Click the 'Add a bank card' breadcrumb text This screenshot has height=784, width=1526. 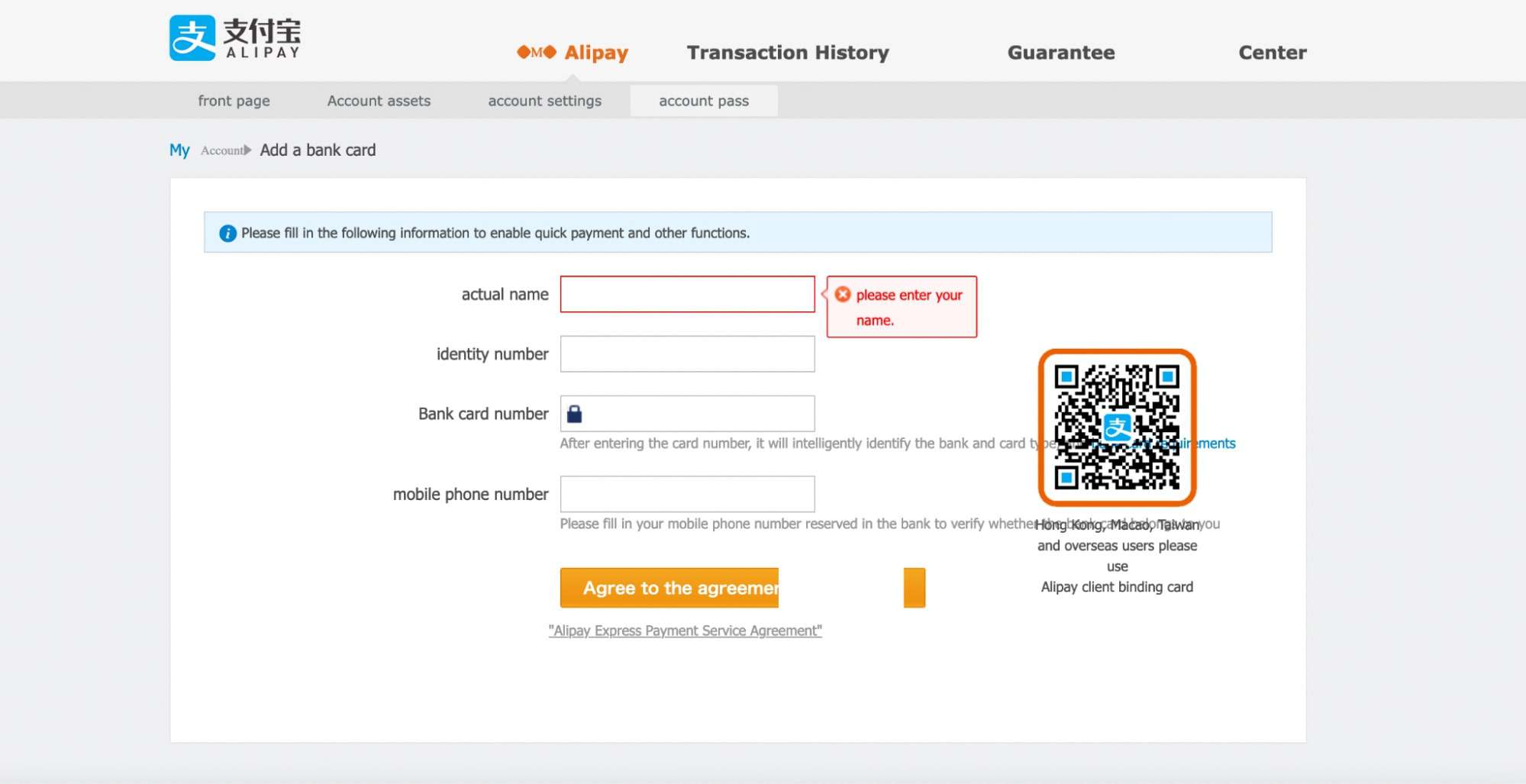[318, 150]
